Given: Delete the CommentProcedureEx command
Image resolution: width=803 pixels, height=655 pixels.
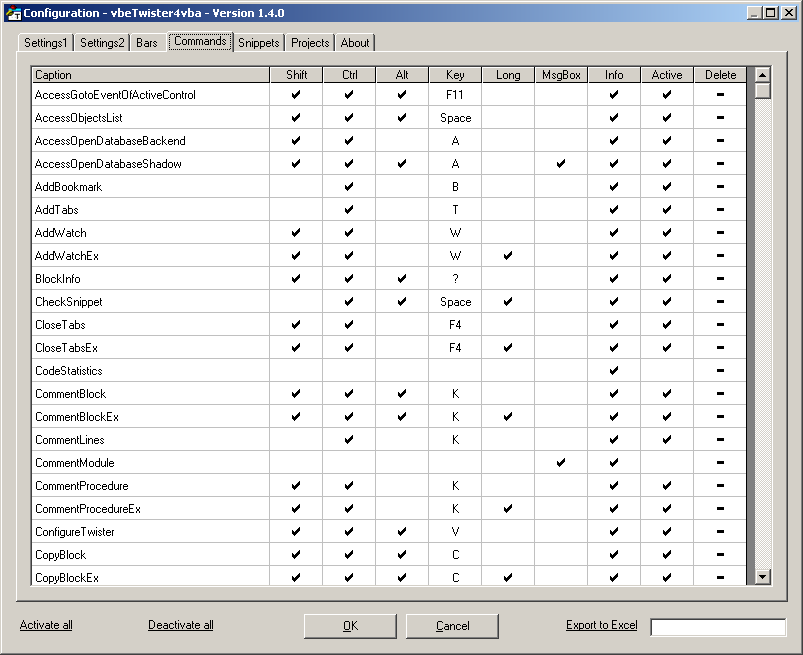Looking at the screenshot, I should coord(720,509).
